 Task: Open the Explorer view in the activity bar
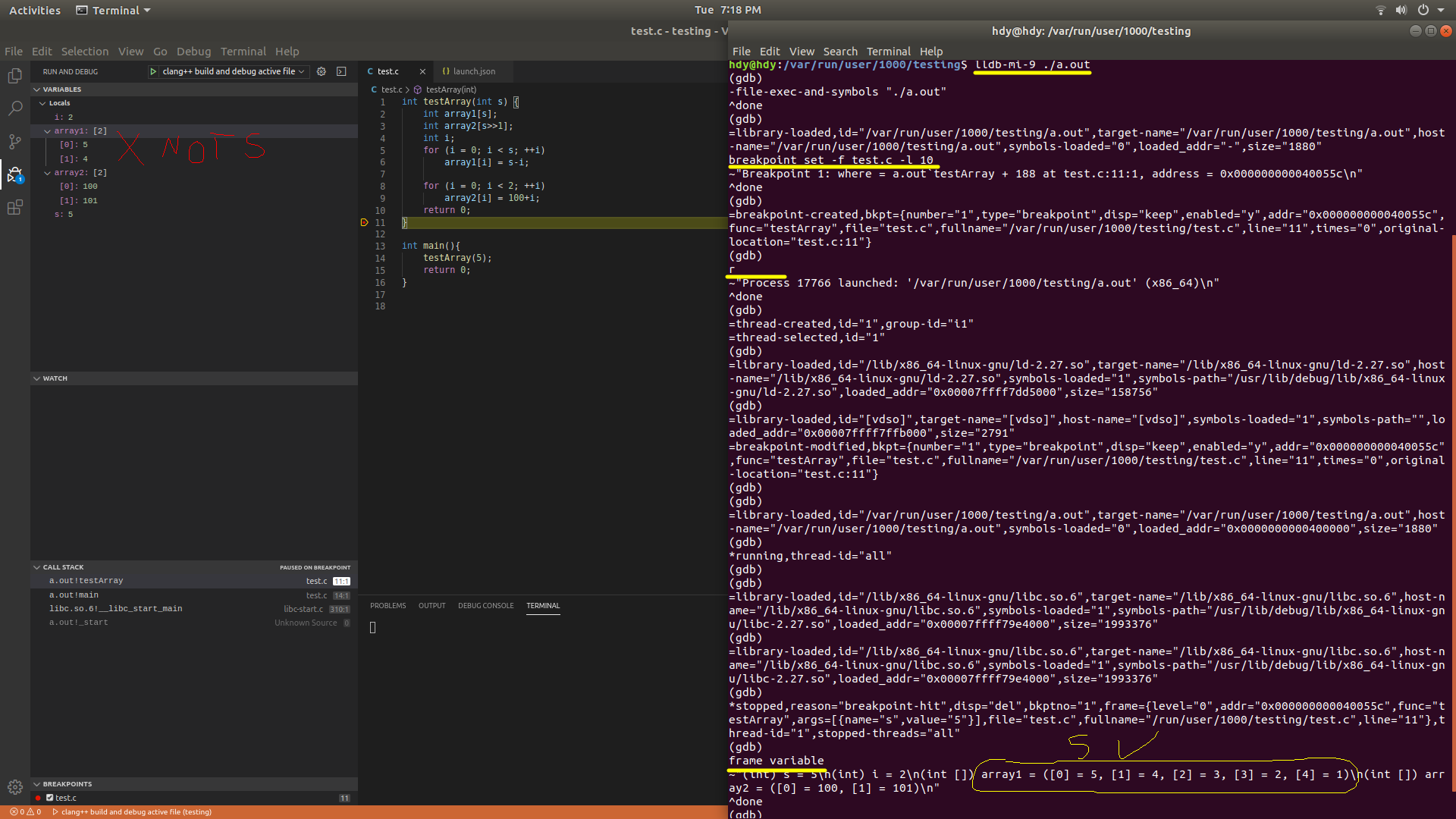coord(15,75)
